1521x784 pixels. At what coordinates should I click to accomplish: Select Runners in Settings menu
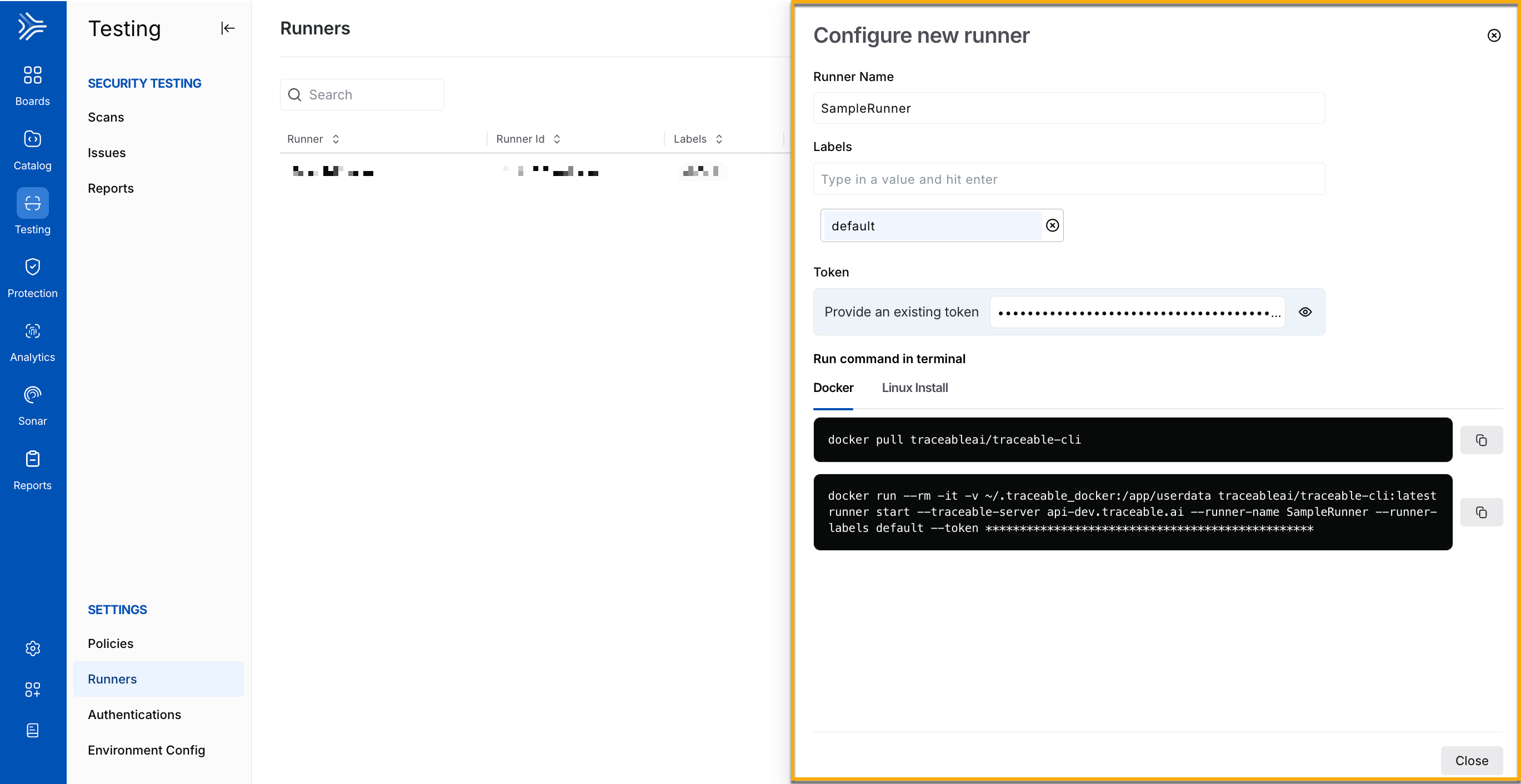click(x=158, y=679)
